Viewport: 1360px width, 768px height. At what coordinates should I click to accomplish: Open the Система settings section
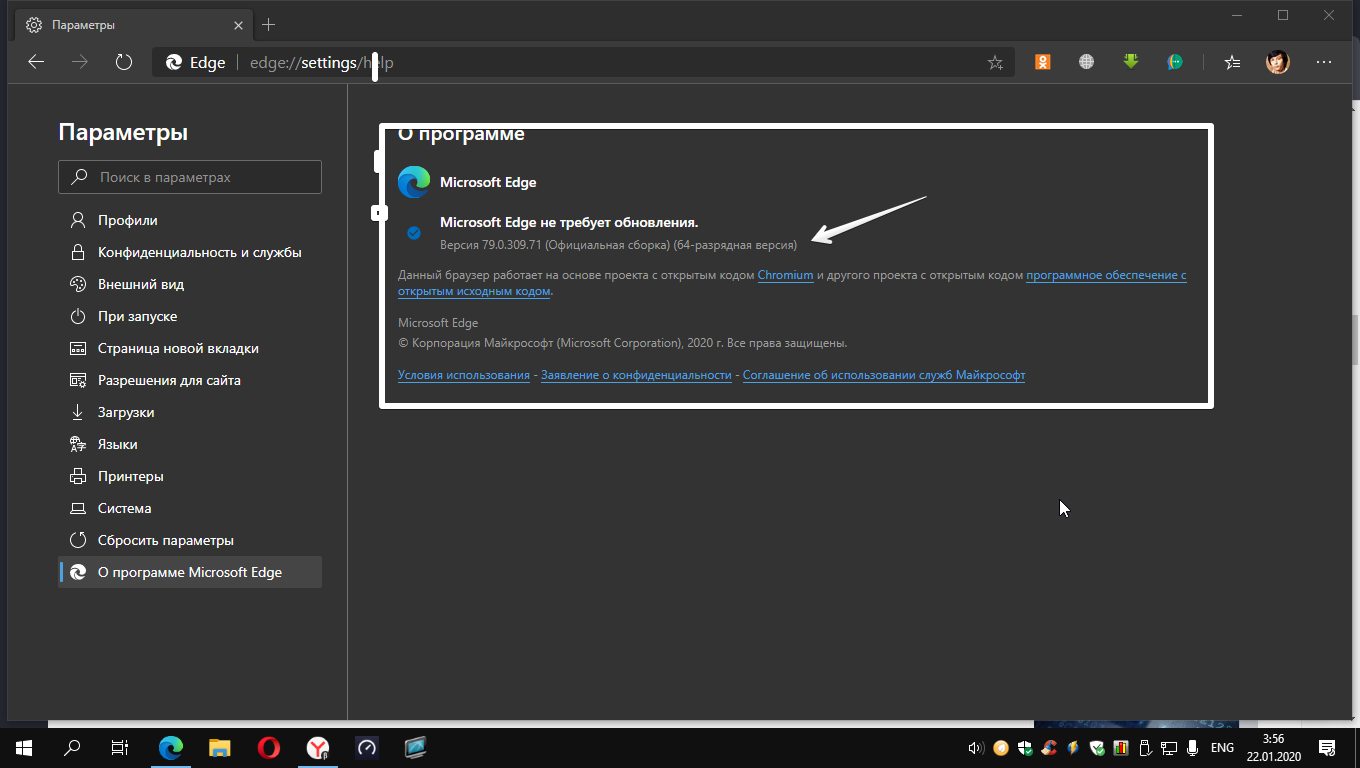pyautogui.click(x=190, y=508)
